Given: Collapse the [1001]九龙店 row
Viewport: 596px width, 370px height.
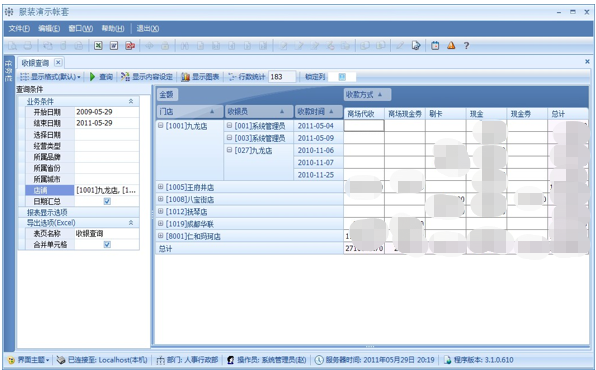Looking at the screenshot, I should click(x=160, y=125).
